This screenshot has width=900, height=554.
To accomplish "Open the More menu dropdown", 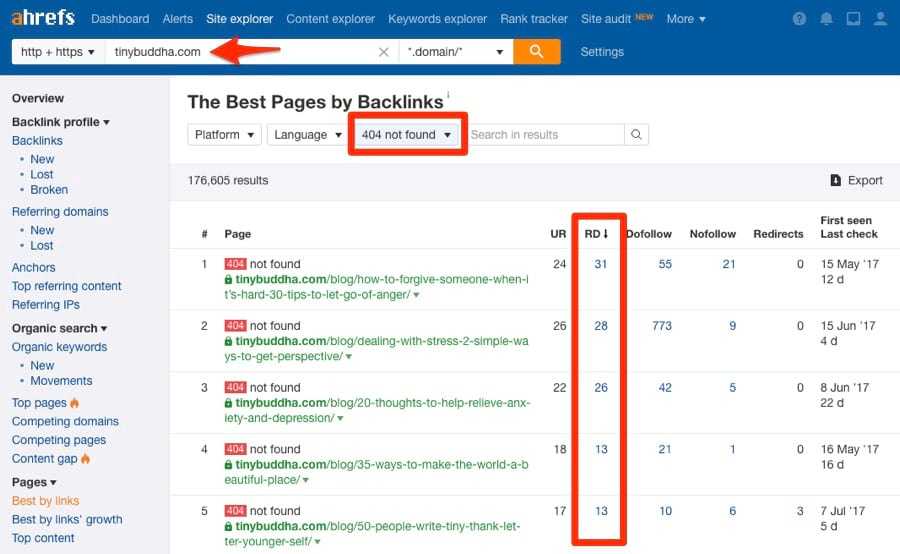I will (x=686, y=19).
